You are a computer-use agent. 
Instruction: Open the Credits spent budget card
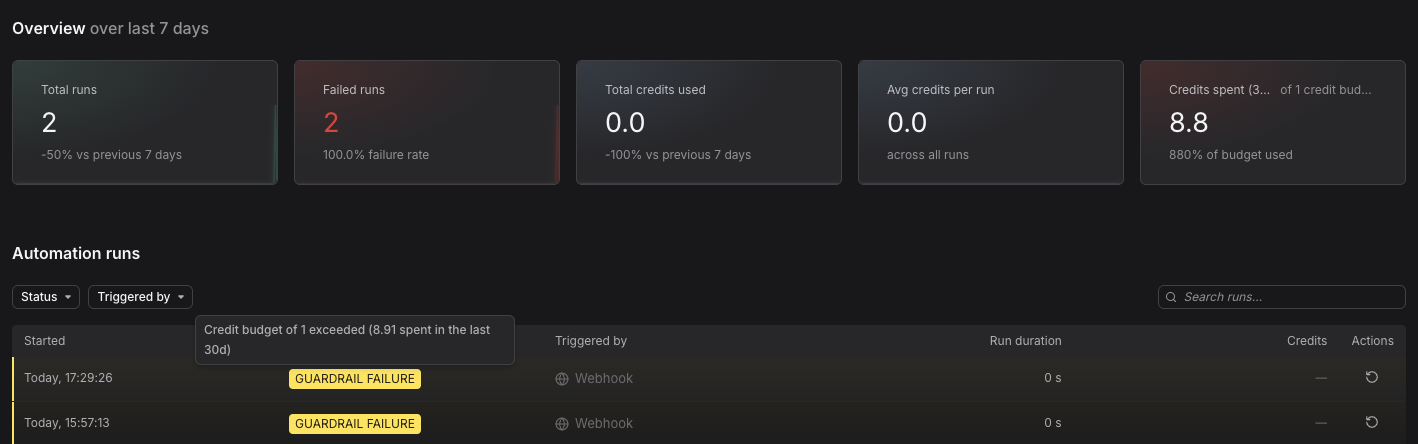(x=1273, y=122)
